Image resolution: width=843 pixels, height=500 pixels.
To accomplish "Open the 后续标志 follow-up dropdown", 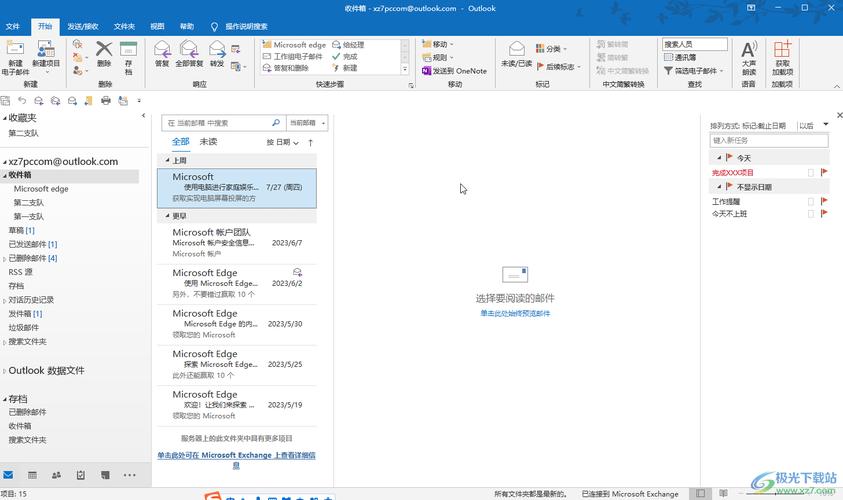I will tap(559, 67).
